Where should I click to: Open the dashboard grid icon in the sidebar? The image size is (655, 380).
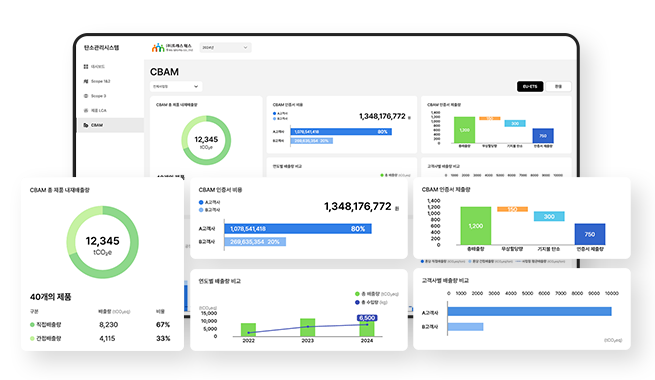[86, 66]
